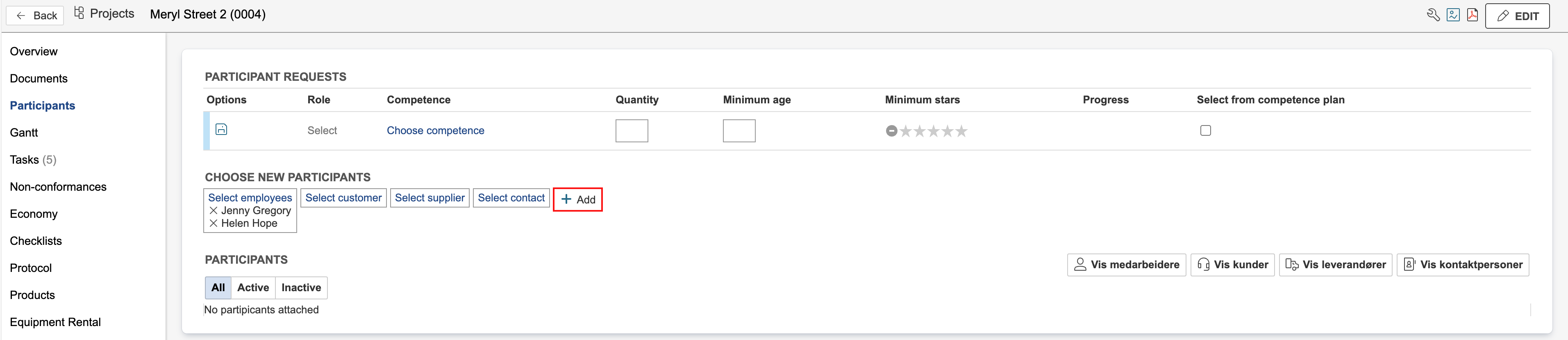Viewport: 1568px width, 340px height.
Task: Show only Active participants
Action: [252, 288]
